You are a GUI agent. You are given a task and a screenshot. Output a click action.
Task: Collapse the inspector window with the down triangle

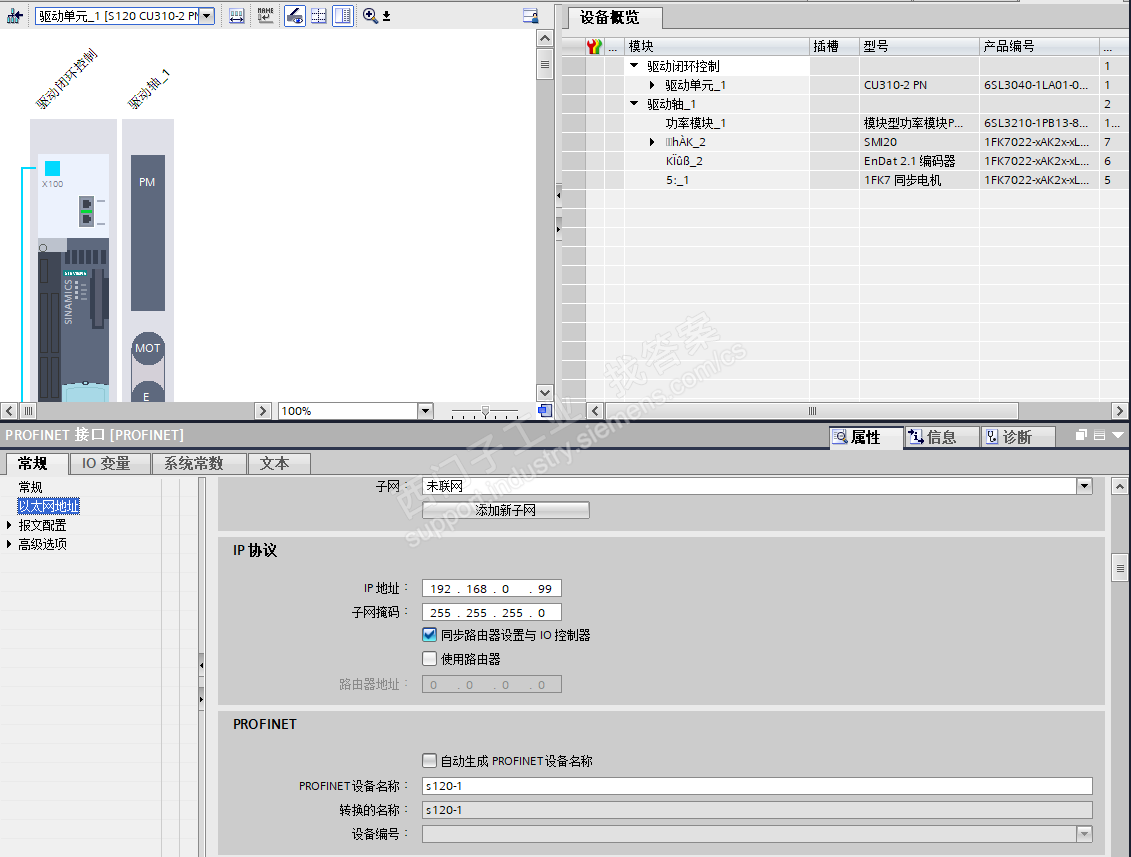1118,435
